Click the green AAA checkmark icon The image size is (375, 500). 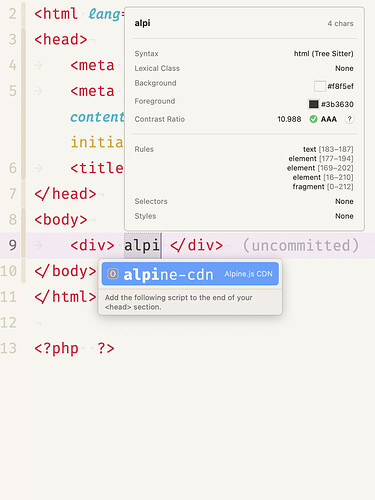coord(313,119)
